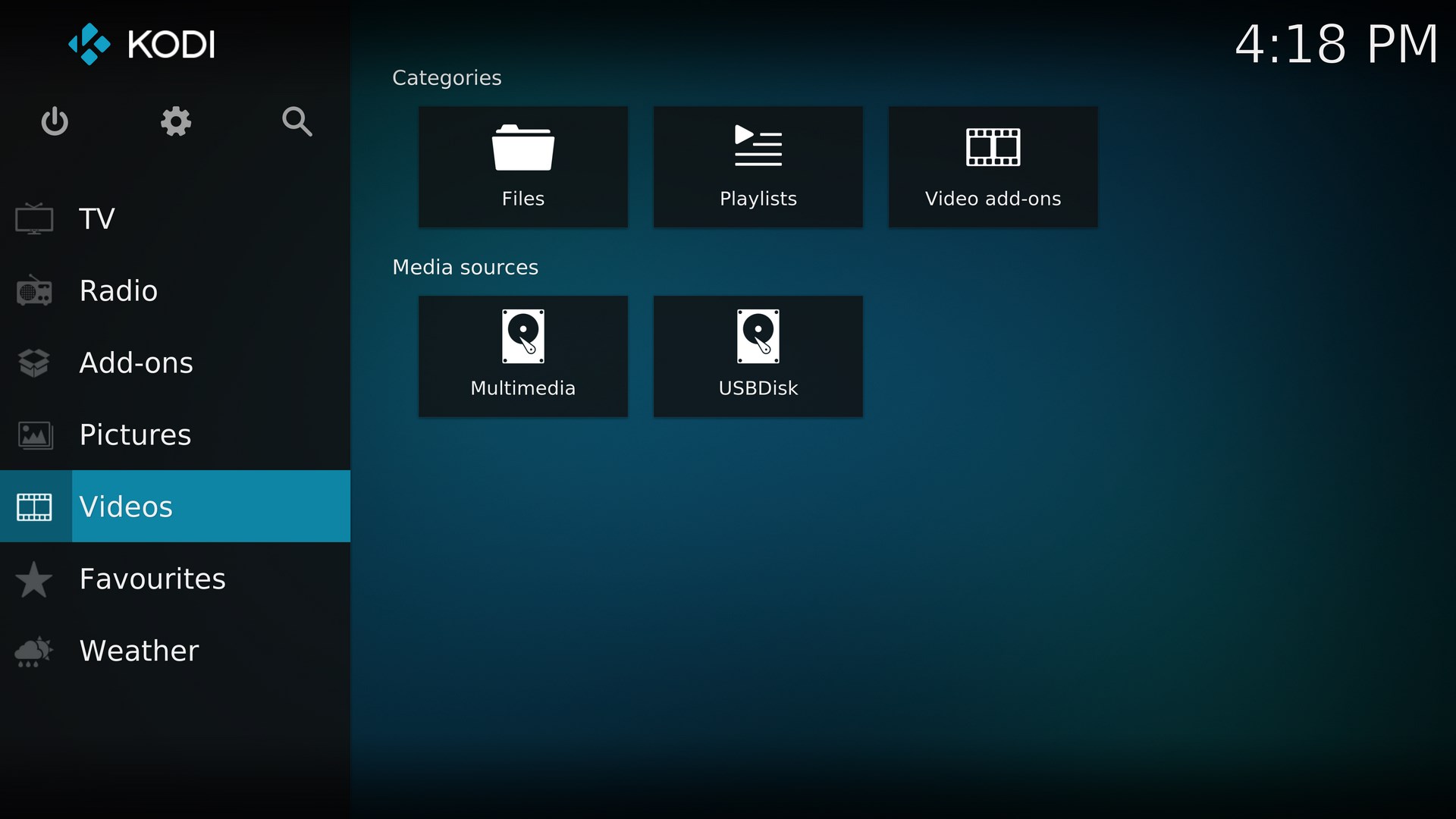Click the Videos film strip icon
The image size is (1456, 819).
[35, 507]
